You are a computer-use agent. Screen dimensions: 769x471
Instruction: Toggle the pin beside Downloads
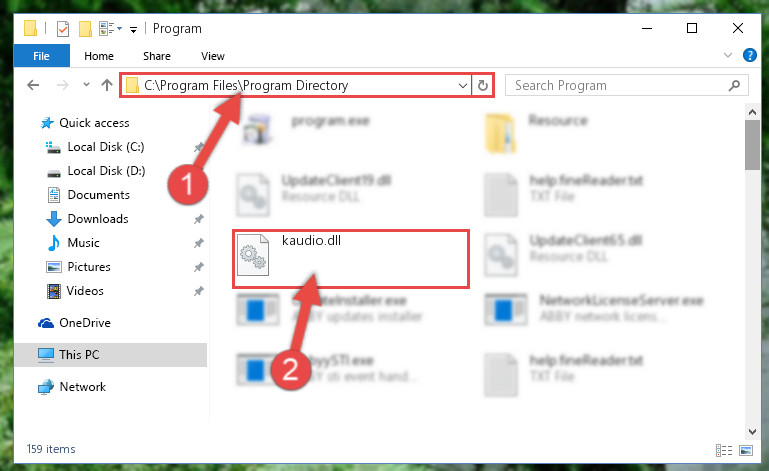point(199,219)
